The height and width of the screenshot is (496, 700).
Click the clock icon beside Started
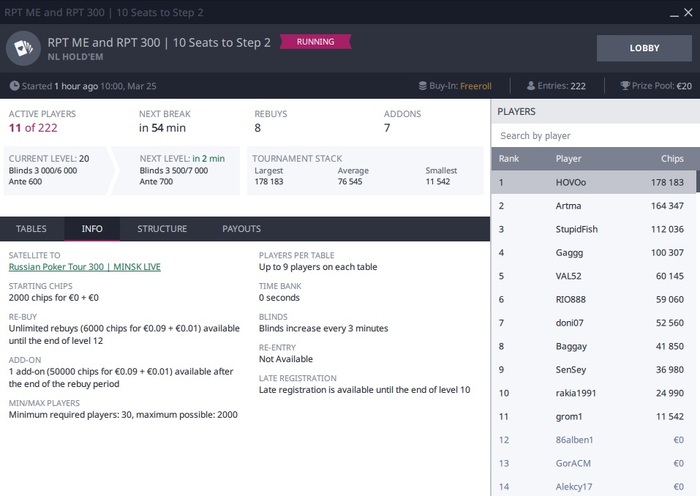pos(14,86)
